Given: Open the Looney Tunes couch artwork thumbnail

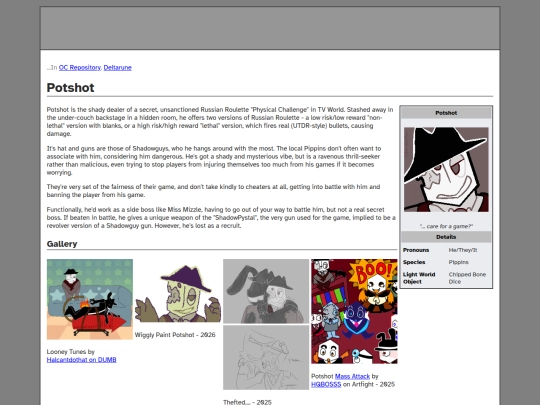Looking at the screenshot, I should (90, 299).
